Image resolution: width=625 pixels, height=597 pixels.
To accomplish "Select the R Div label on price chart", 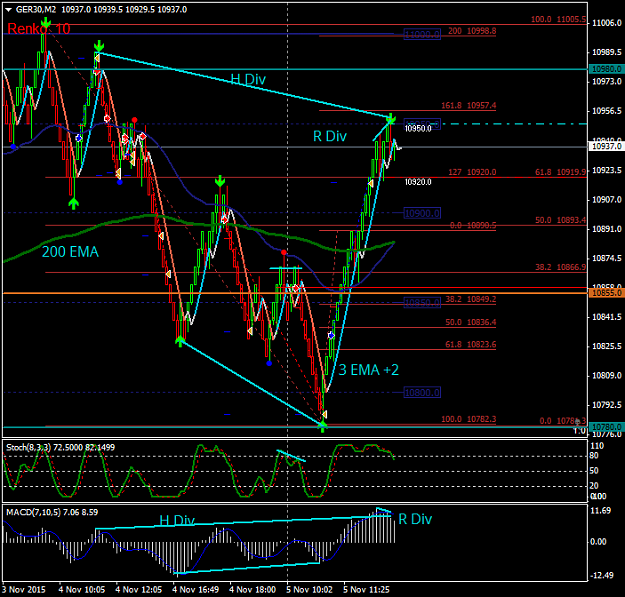I will point(330,136).
